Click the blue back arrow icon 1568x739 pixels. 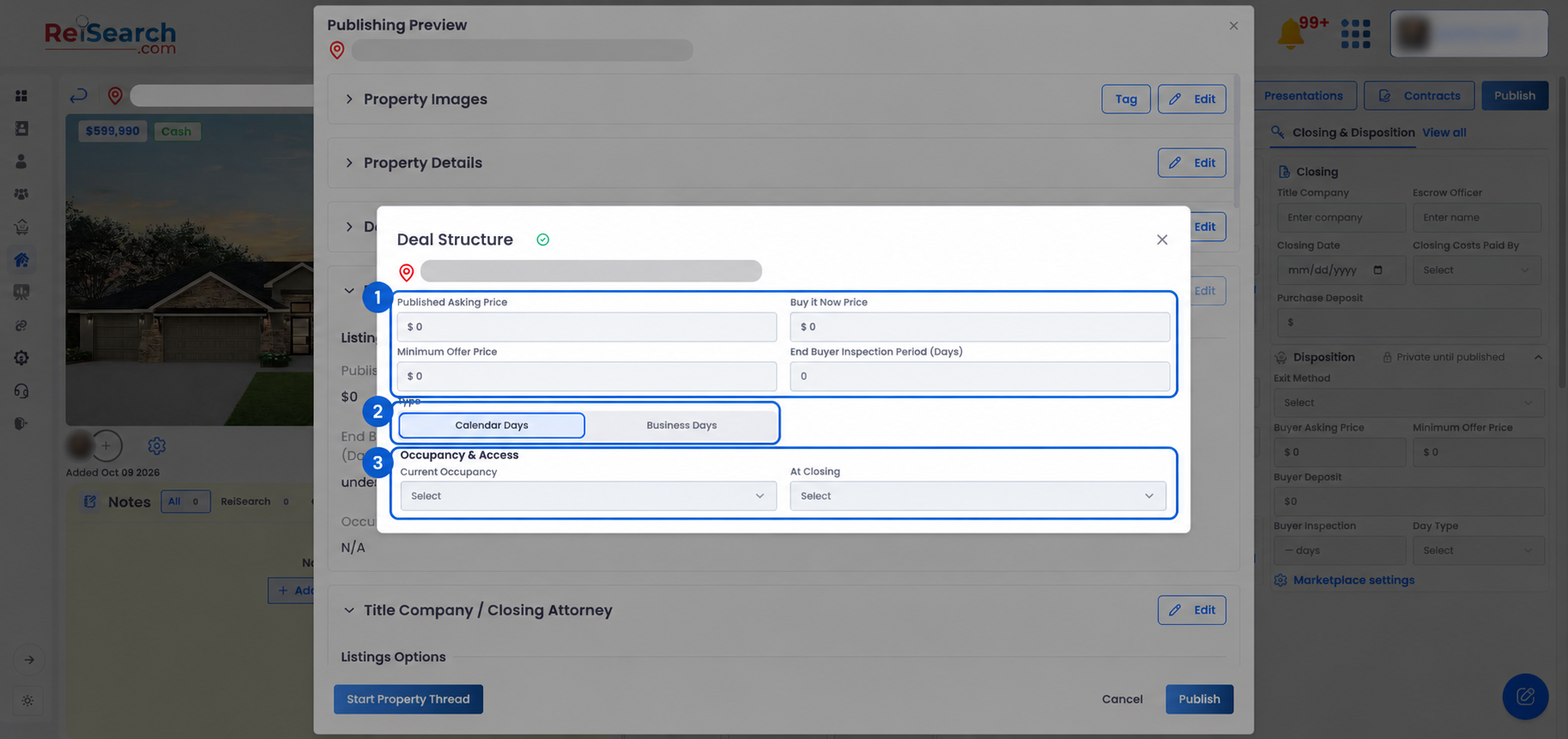(78, 95)
